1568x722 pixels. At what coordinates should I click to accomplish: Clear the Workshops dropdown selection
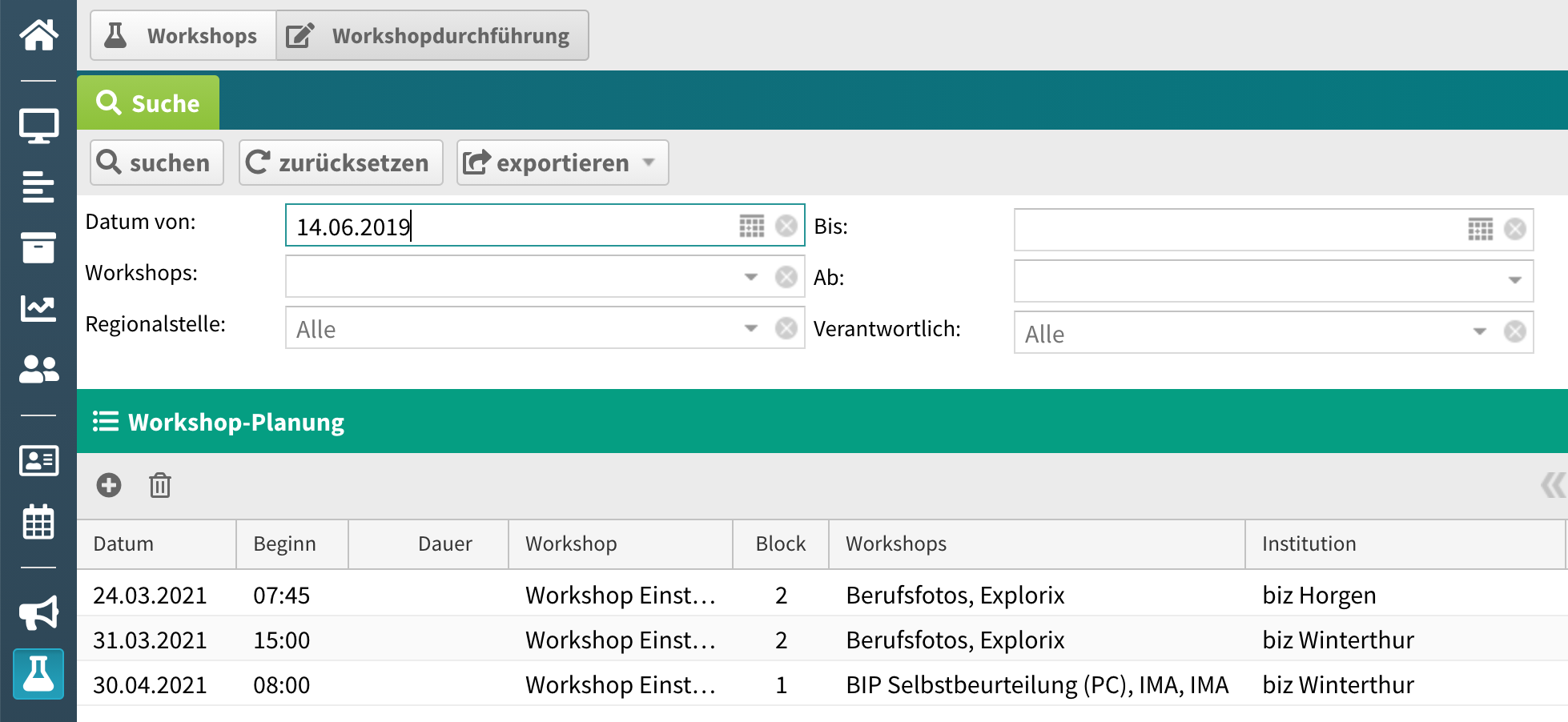click(x=786, y=277)
